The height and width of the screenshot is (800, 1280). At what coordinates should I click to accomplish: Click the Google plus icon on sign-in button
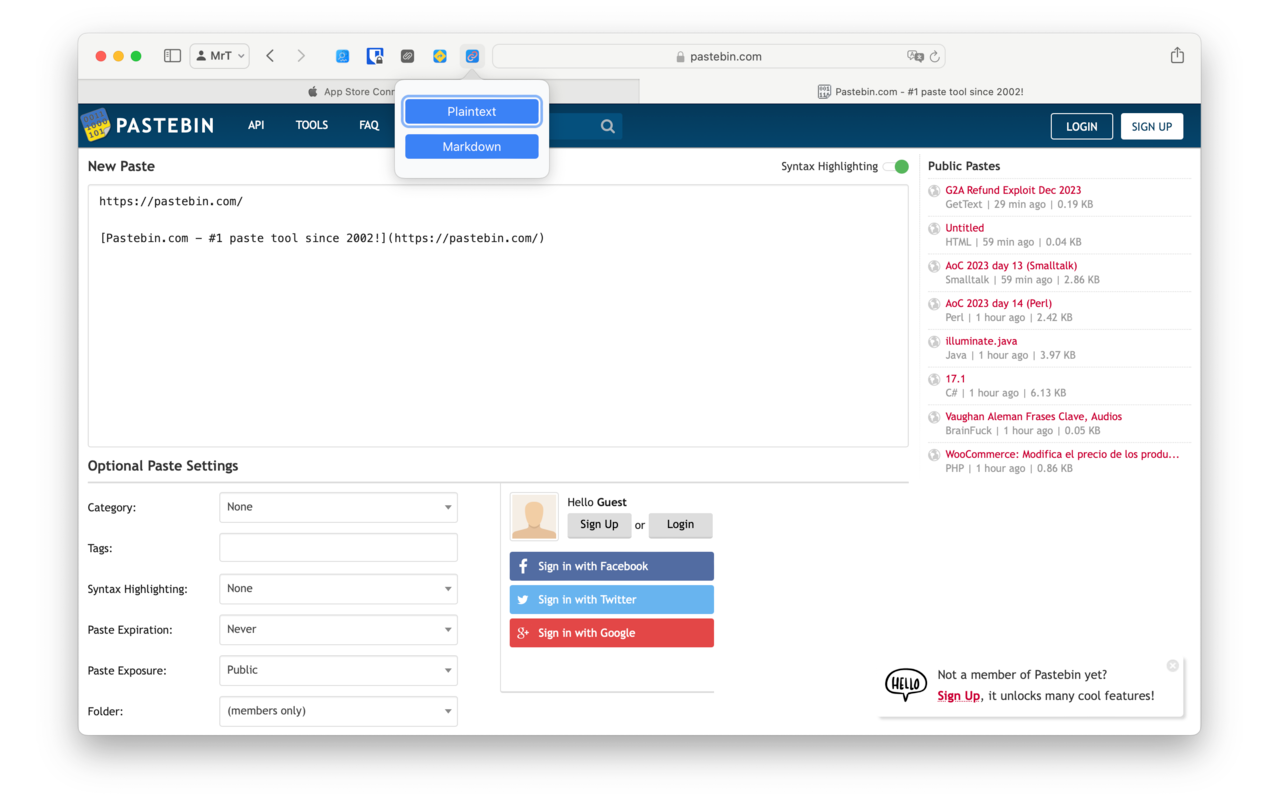(523, 633)
